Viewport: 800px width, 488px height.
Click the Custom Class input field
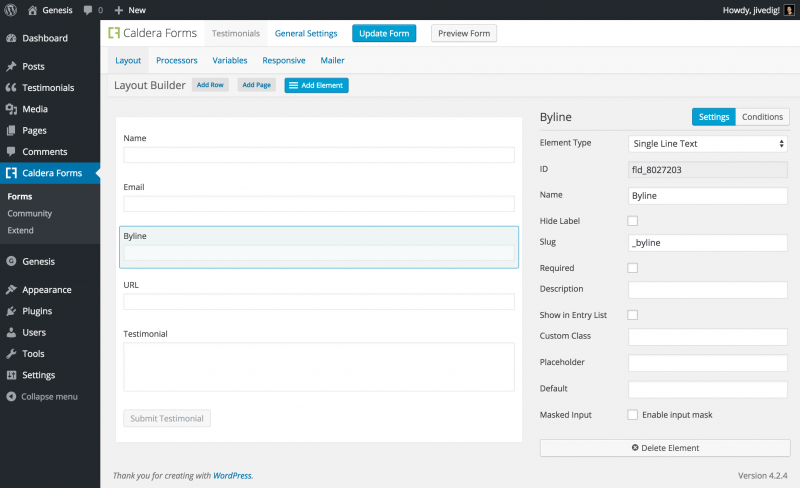click(708, 337)
